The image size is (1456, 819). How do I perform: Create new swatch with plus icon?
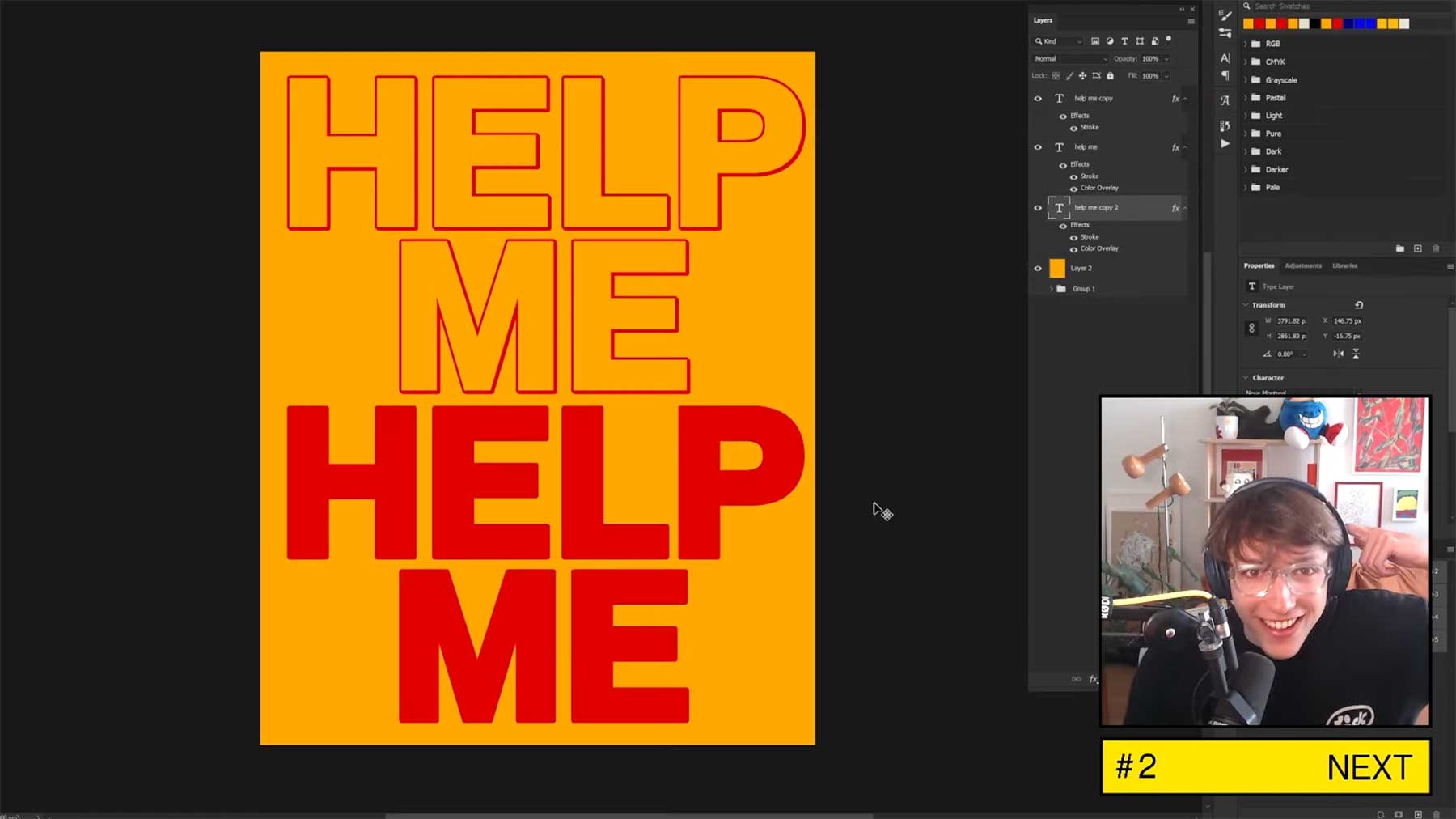[x=1417, y=248]
